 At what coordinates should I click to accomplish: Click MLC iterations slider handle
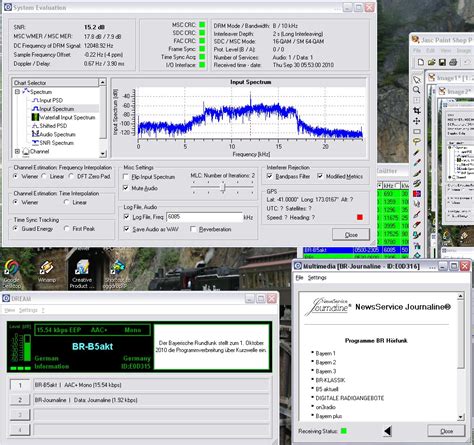223,187
